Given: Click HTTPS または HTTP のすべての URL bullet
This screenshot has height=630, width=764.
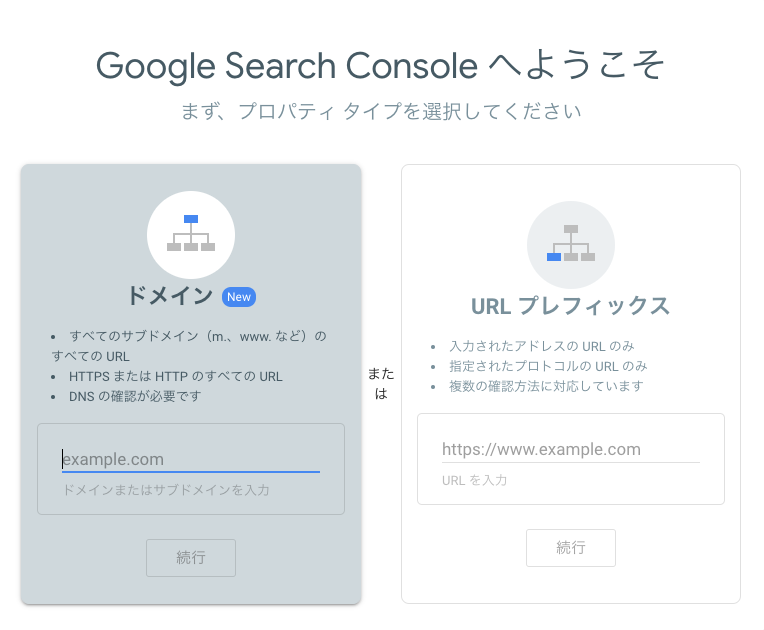Looking at the screenshot, I should click(175, 377).
